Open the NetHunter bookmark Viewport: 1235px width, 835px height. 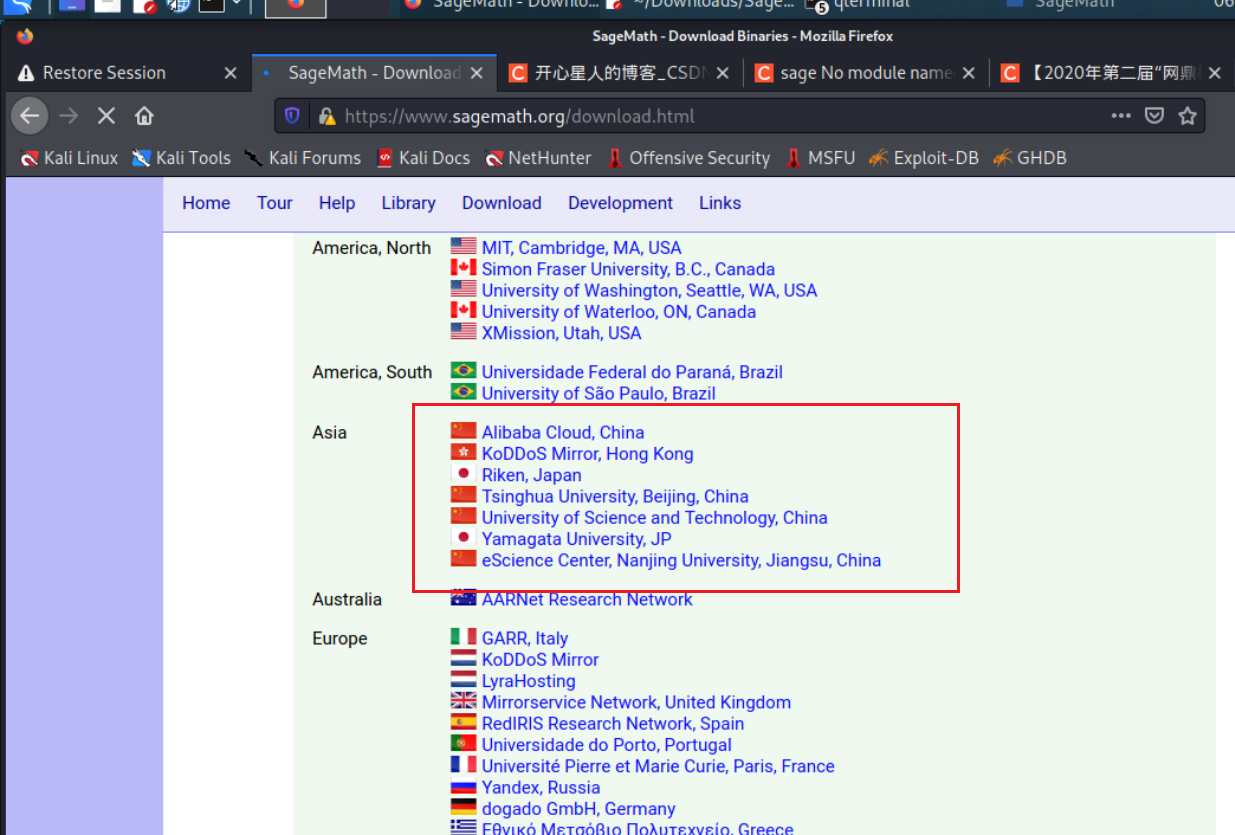click(x=538, y=158)
